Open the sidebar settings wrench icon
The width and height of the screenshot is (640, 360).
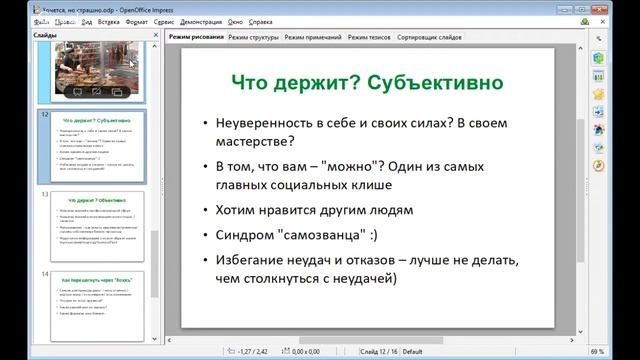click(599, 39)
